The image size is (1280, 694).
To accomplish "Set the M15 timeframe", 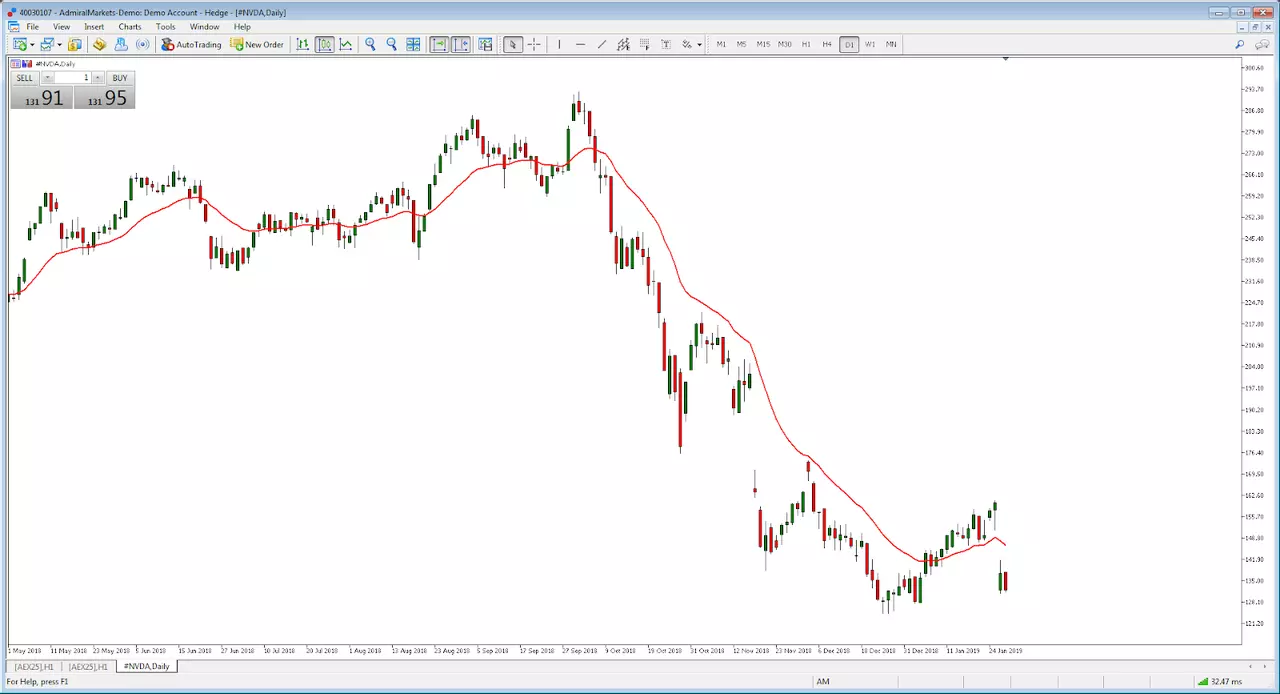I will [x=763, y=44].
